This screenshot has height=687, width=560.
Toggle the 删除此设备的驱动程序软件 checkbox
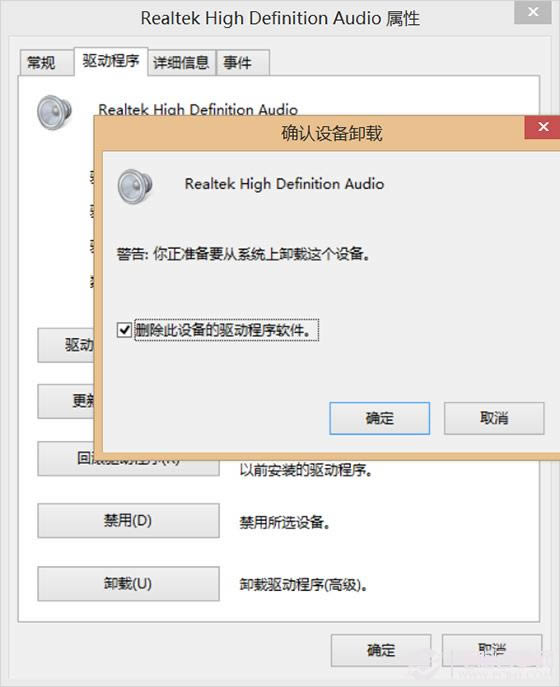(124, 329)
